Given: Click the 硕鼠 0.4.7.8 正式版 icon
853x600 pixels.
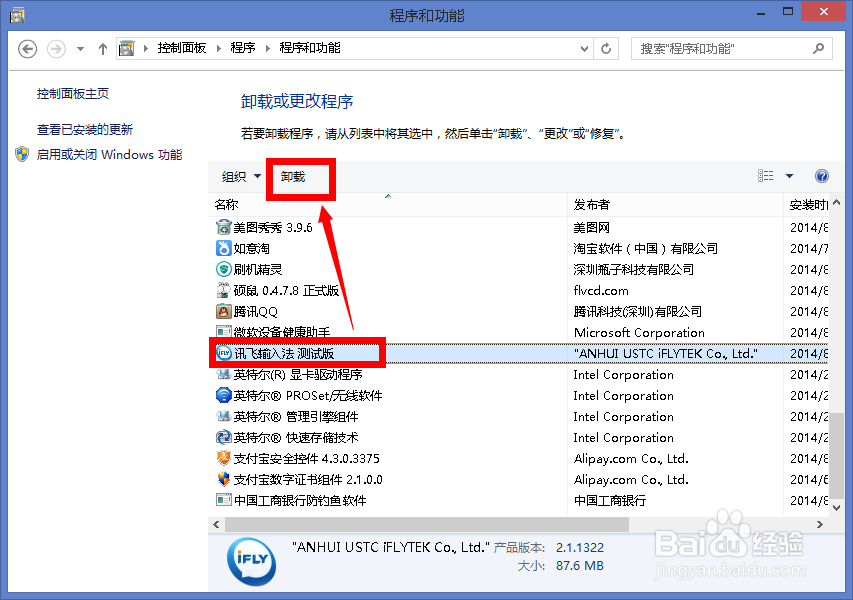Looking at the screenshot, I should pos(222,290).
